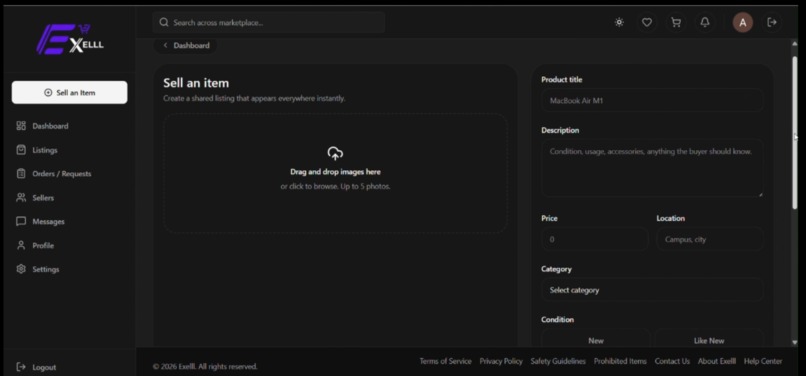Viewport: 806px width, 376px height.
Task: Open Help Center link
Action: point(763,361)
